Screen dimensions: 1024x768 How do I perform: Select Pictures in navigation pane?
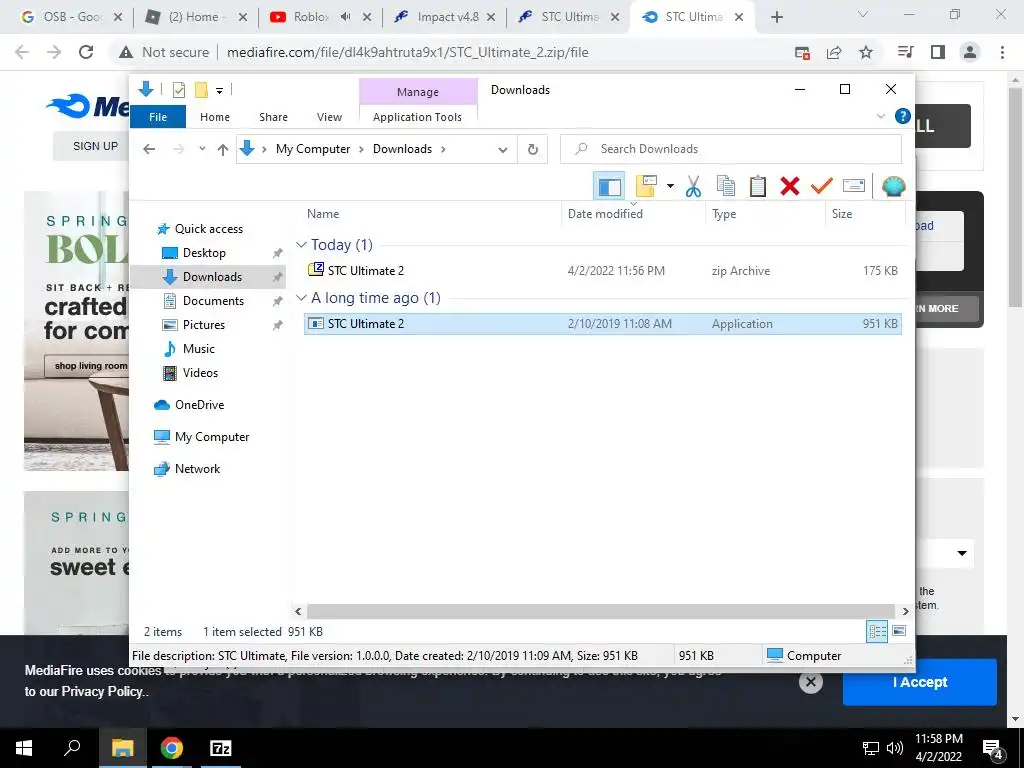203,325
